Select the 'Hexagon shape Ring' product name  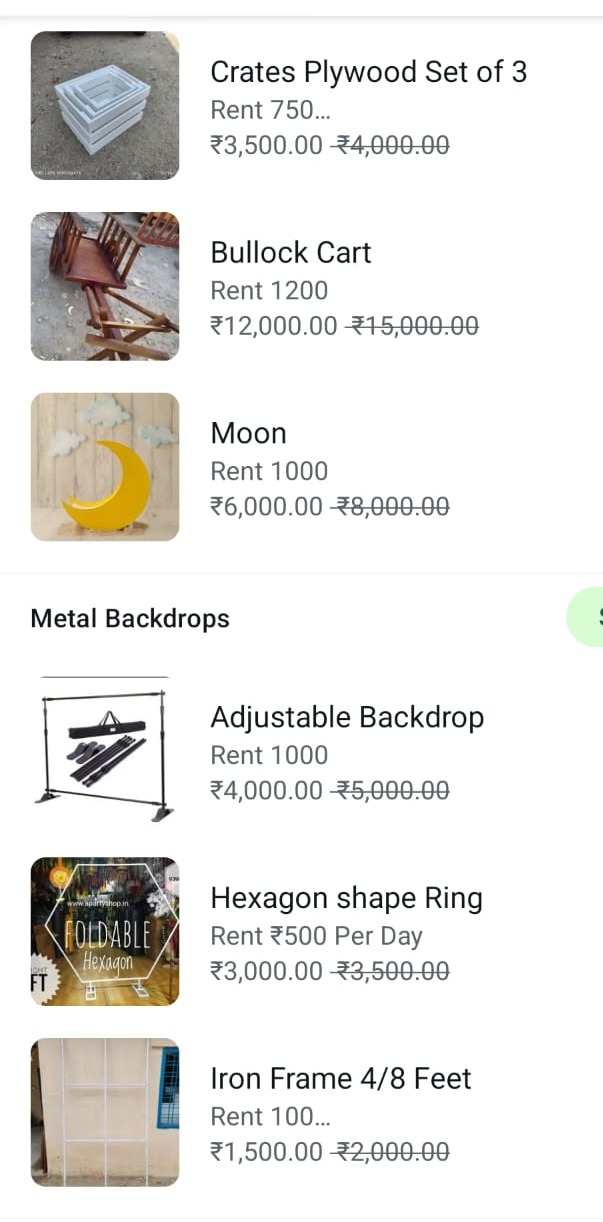pos(346,898)
